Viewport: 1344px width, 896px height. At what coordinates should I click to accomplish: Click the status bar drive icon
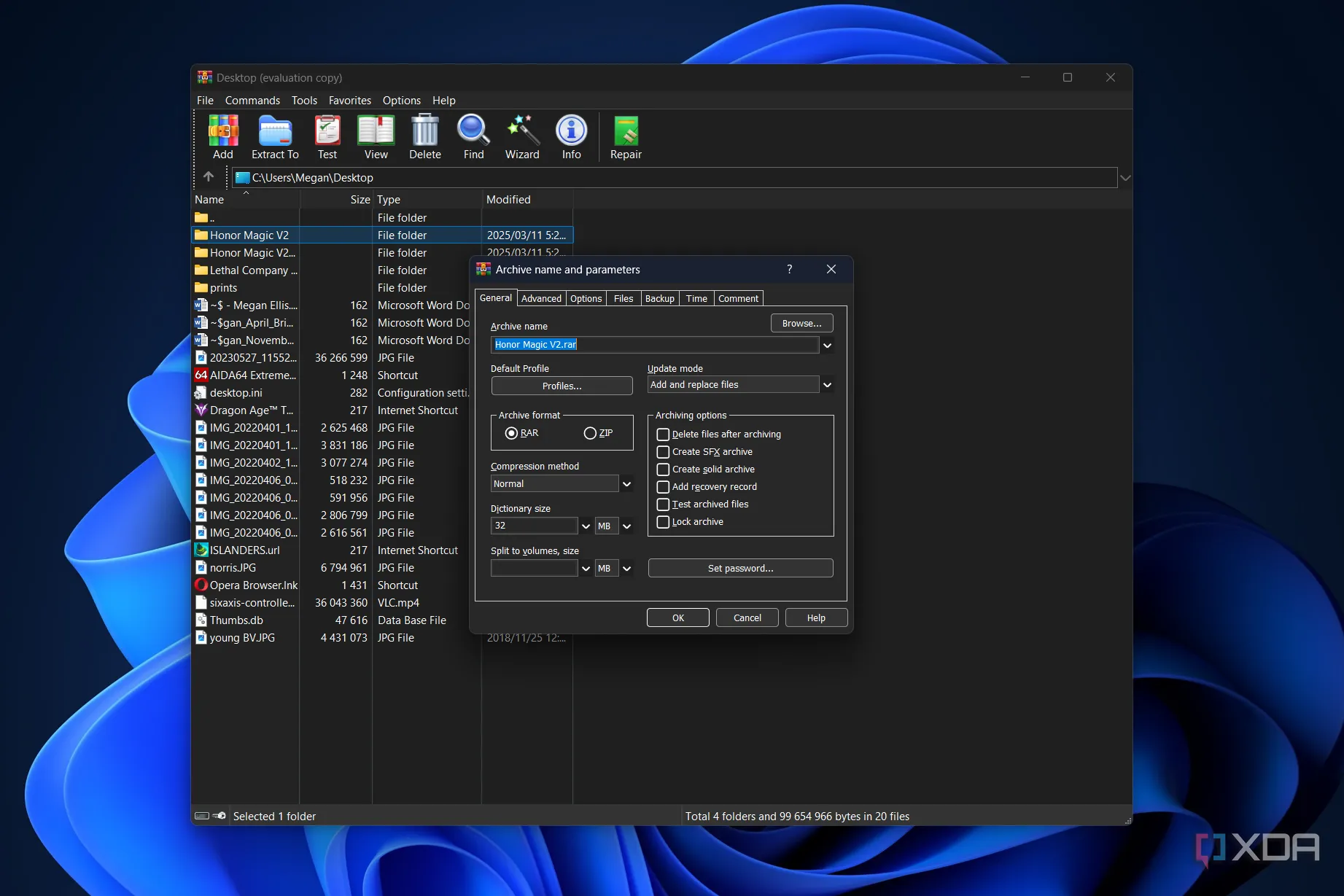tap(202, 816)
